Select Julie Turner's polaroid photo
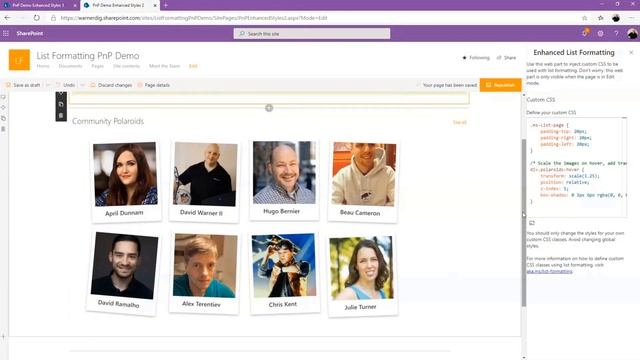 (x=361, y=268)
